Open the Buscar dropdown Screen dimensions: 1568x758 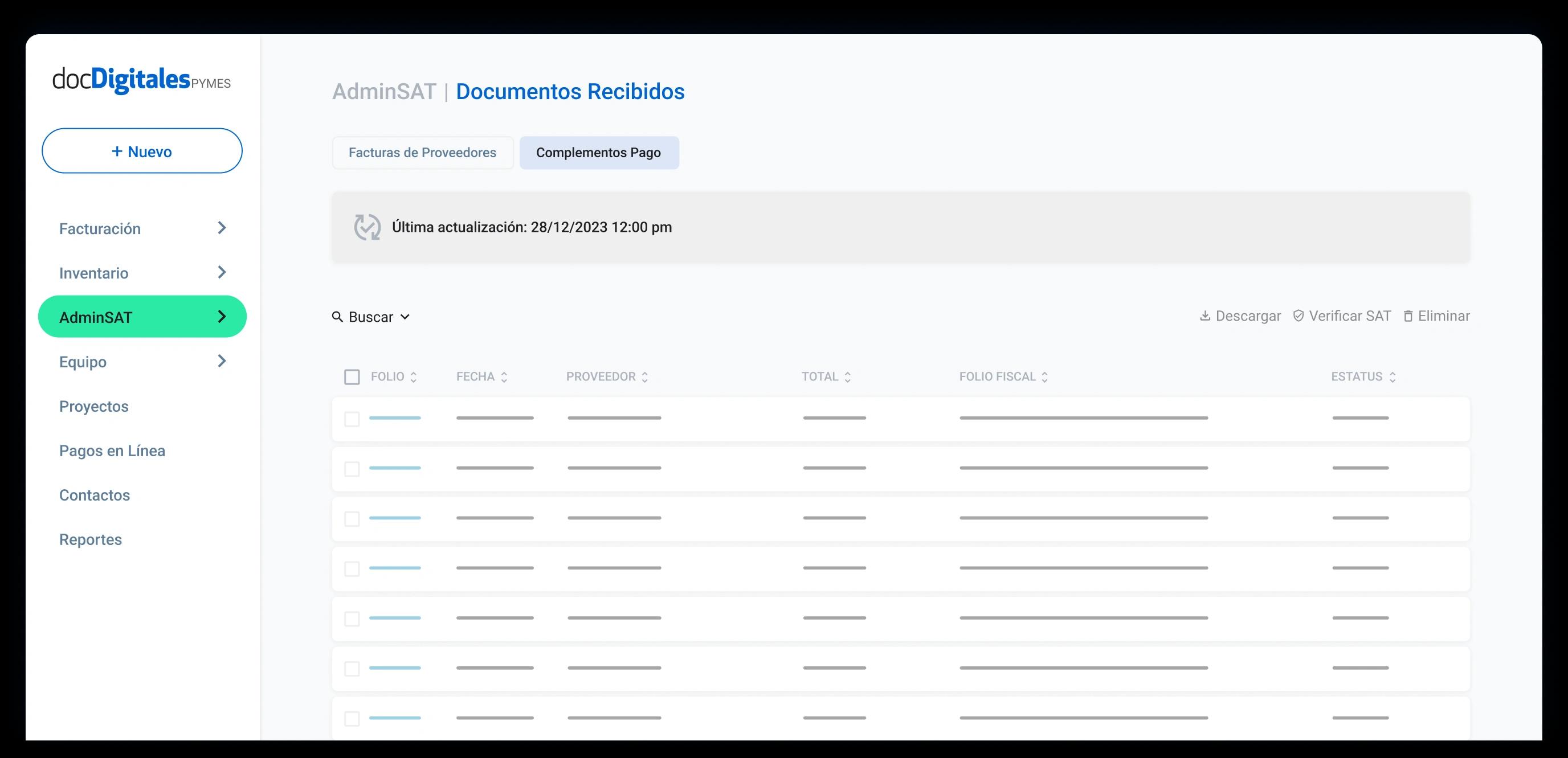click(406, 317)
